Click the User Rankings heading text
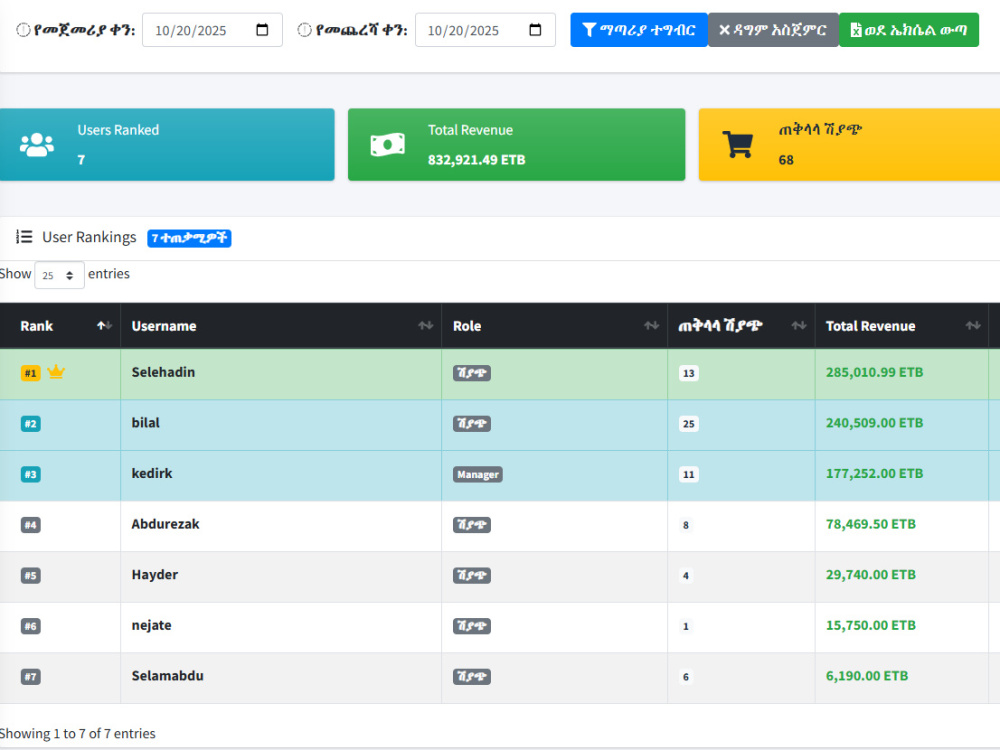1000x750 pixels. click(89, 237)
